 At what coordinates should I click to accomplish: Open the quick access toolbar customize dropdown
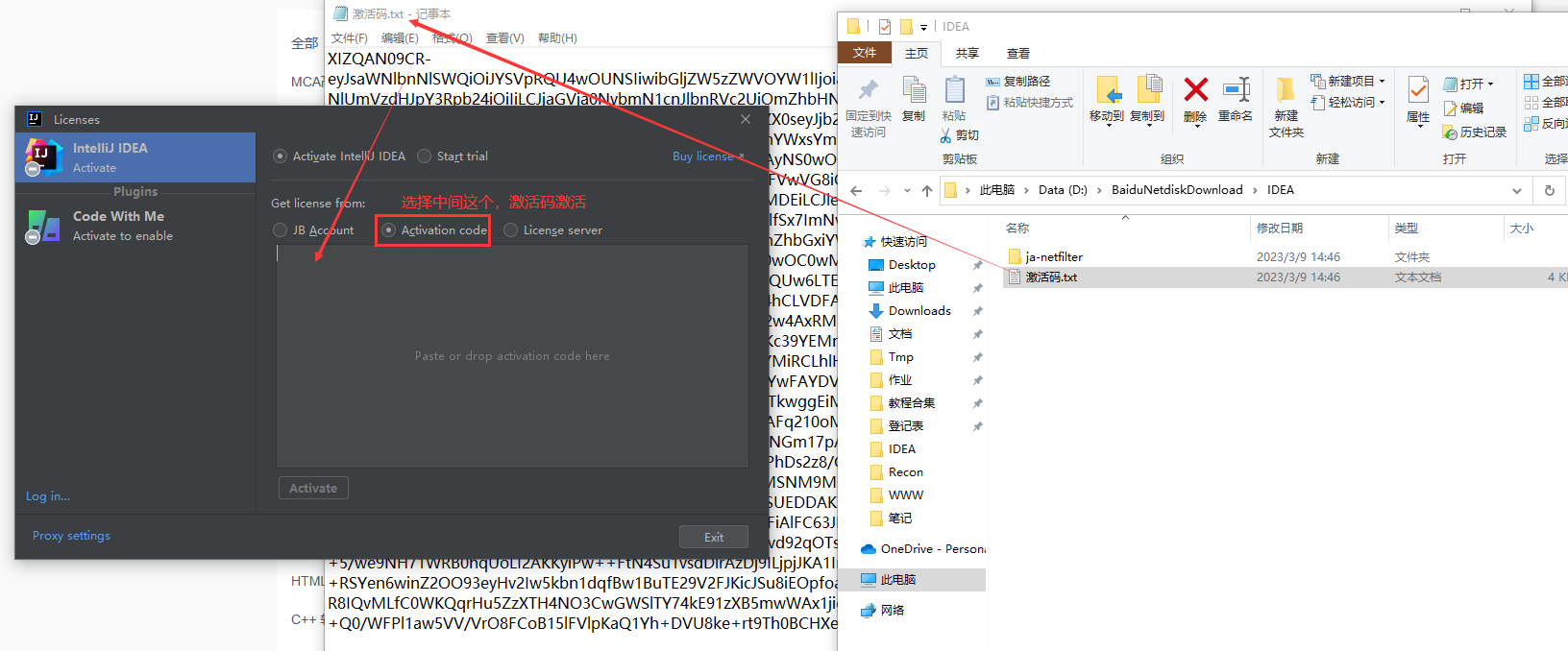coord(923,28)
